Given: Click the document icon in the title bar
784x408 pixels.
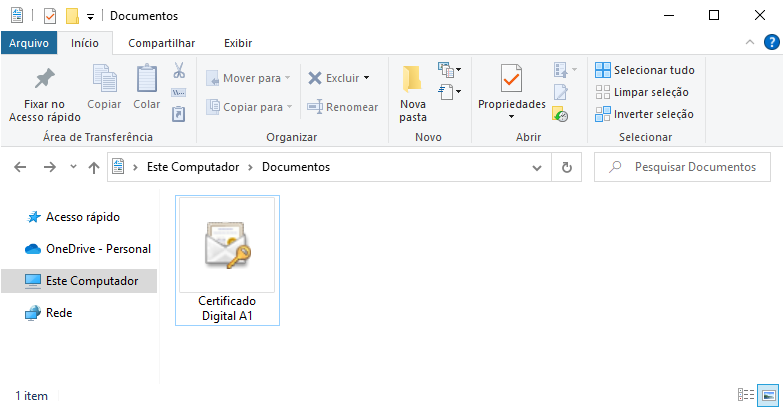Looking at the screenshot, I should tap(17, 16).
